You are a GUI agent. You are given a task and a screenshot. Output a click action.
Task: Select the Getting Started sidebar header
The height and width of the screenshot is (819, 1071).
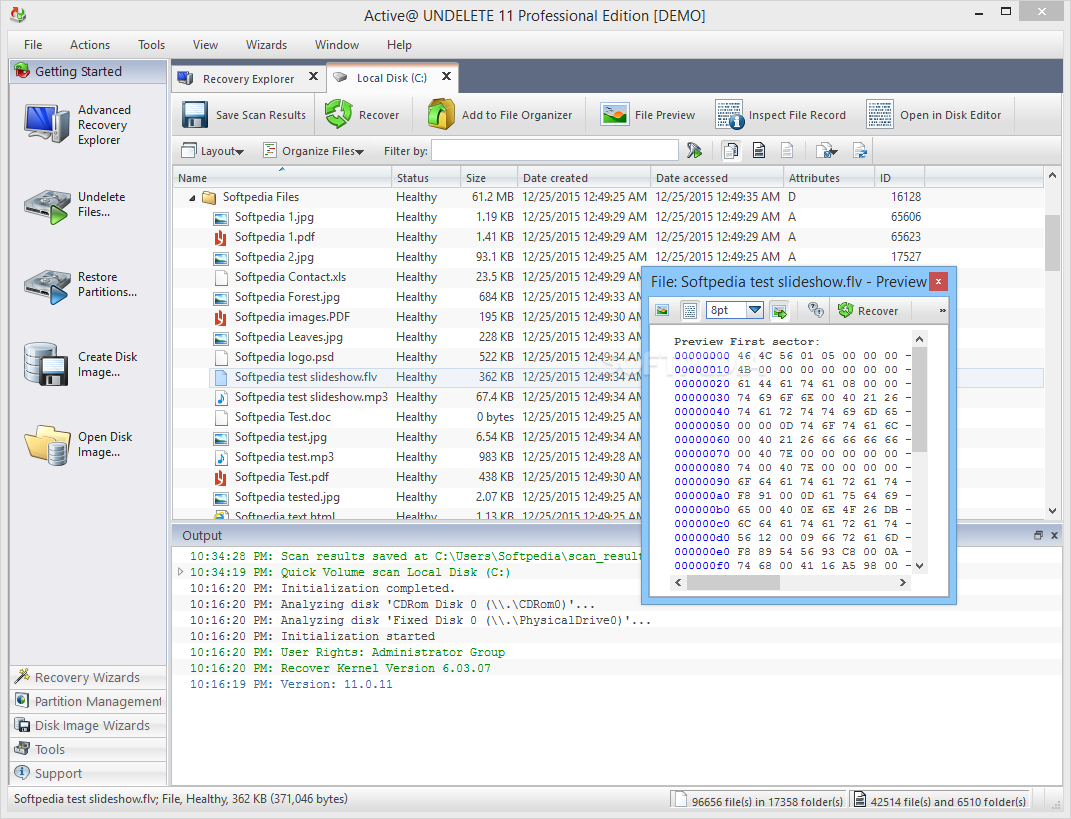tap(88, 71)
